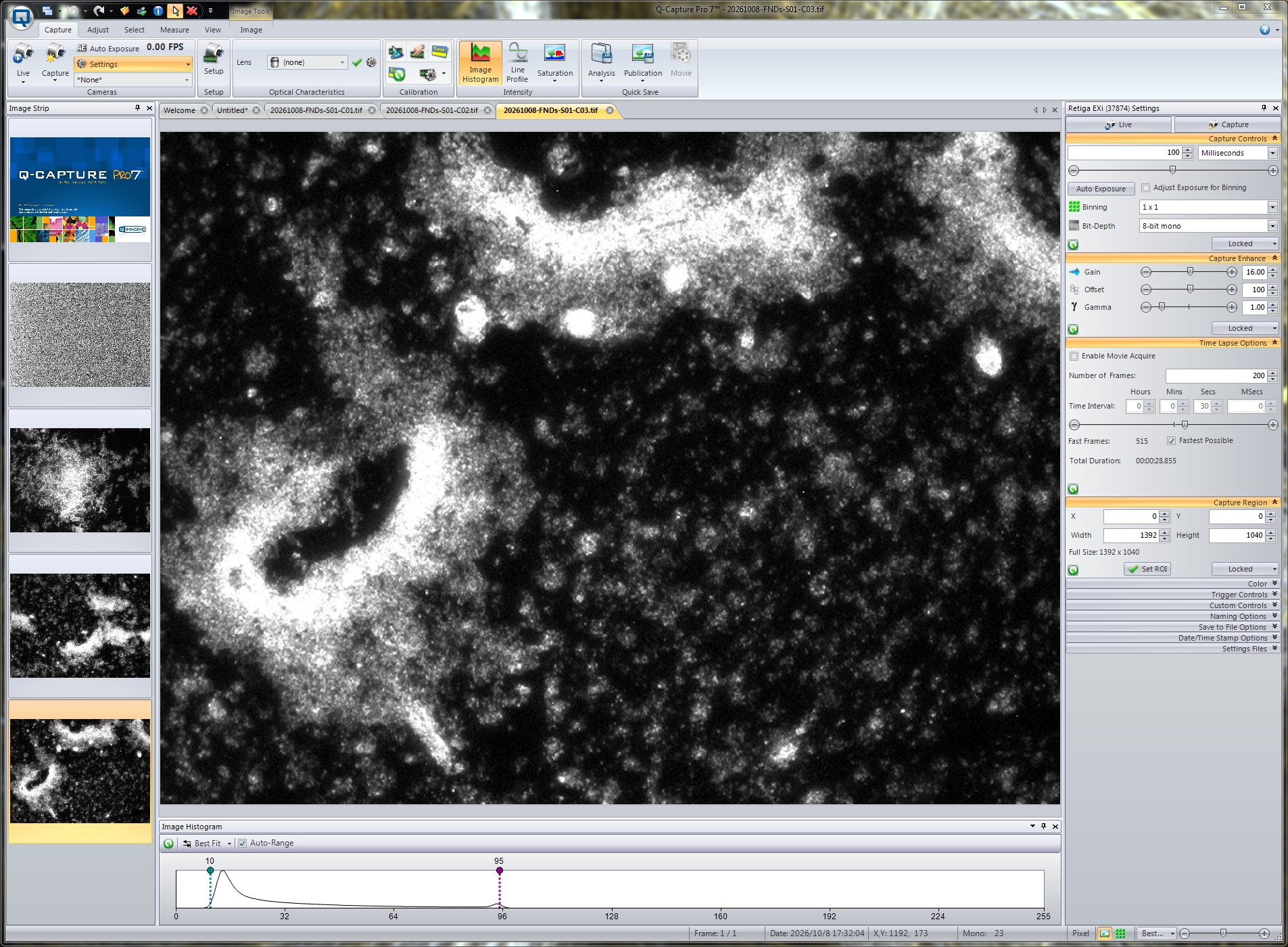This screenshot has width=1288, height=947.
Task: Reset histogram with green refresh icon
Action: coord(168,844)
